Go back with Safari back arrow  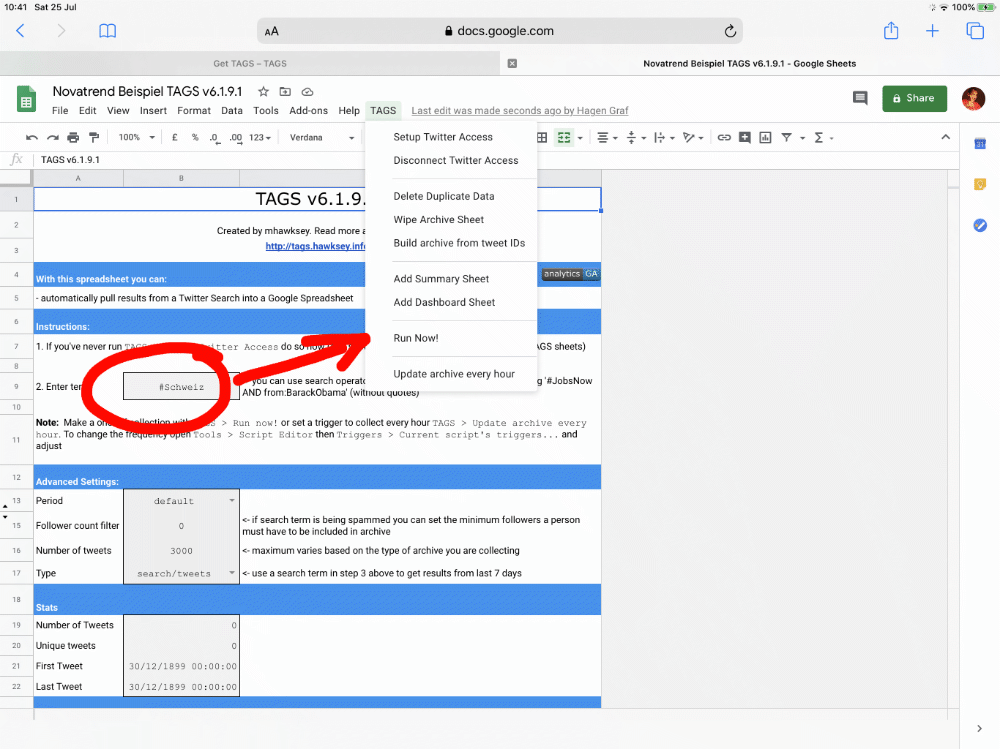click(x=20, y=31)
